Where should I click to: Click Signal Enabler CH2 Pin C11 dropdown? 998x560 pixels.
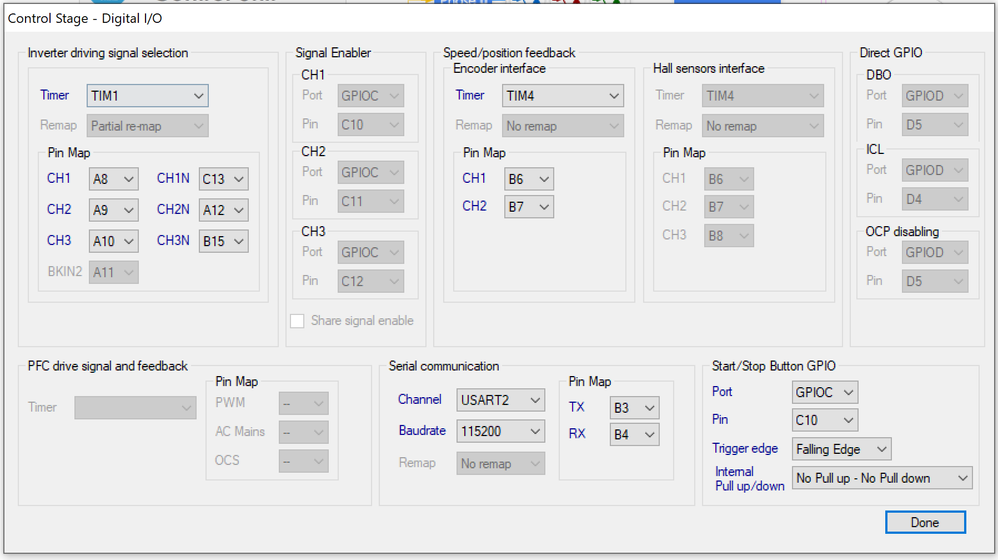pyautogui.click(x=370, y=201)
